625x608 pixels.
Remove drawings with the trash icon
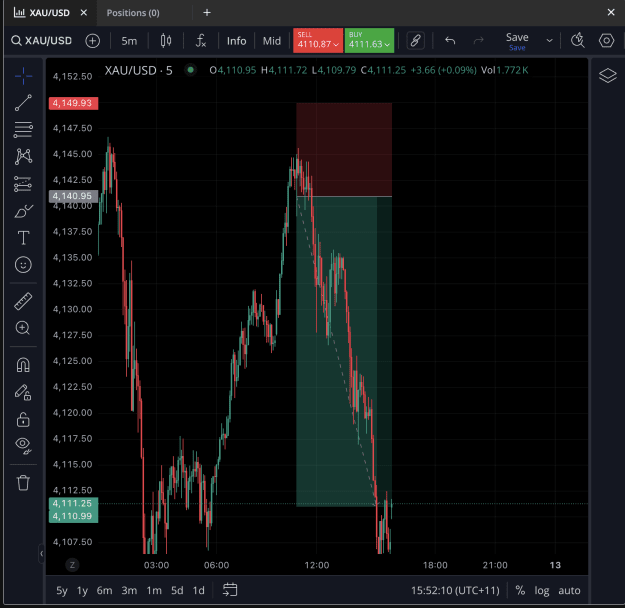[x=23, y=482]
